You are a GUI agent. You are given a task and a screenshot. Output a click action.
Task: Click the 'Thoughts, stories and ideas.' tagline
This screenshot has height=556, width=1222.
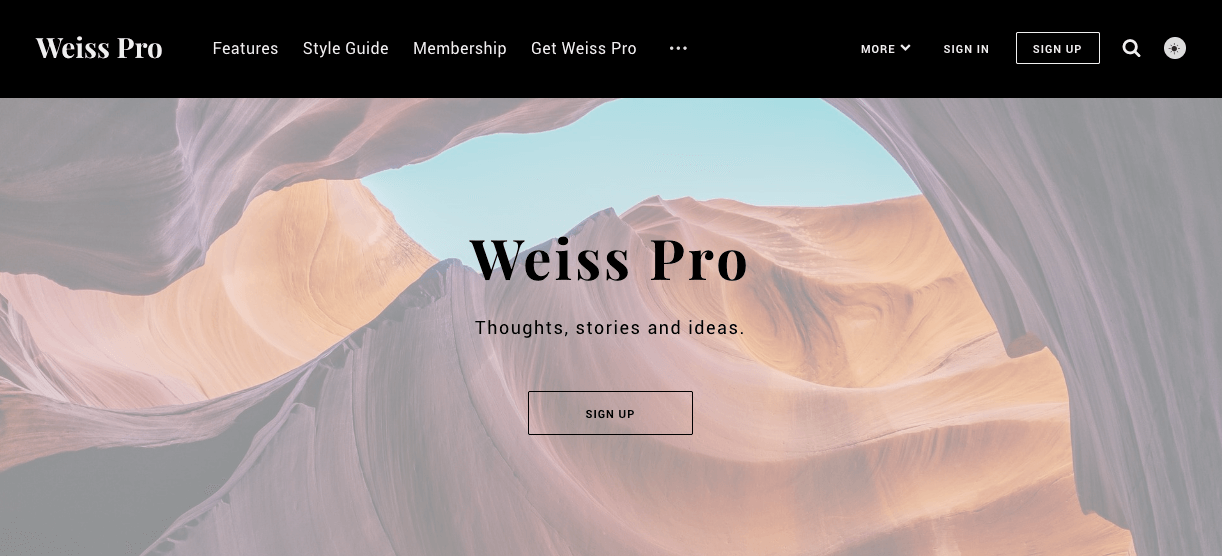(x=610, y=328)
